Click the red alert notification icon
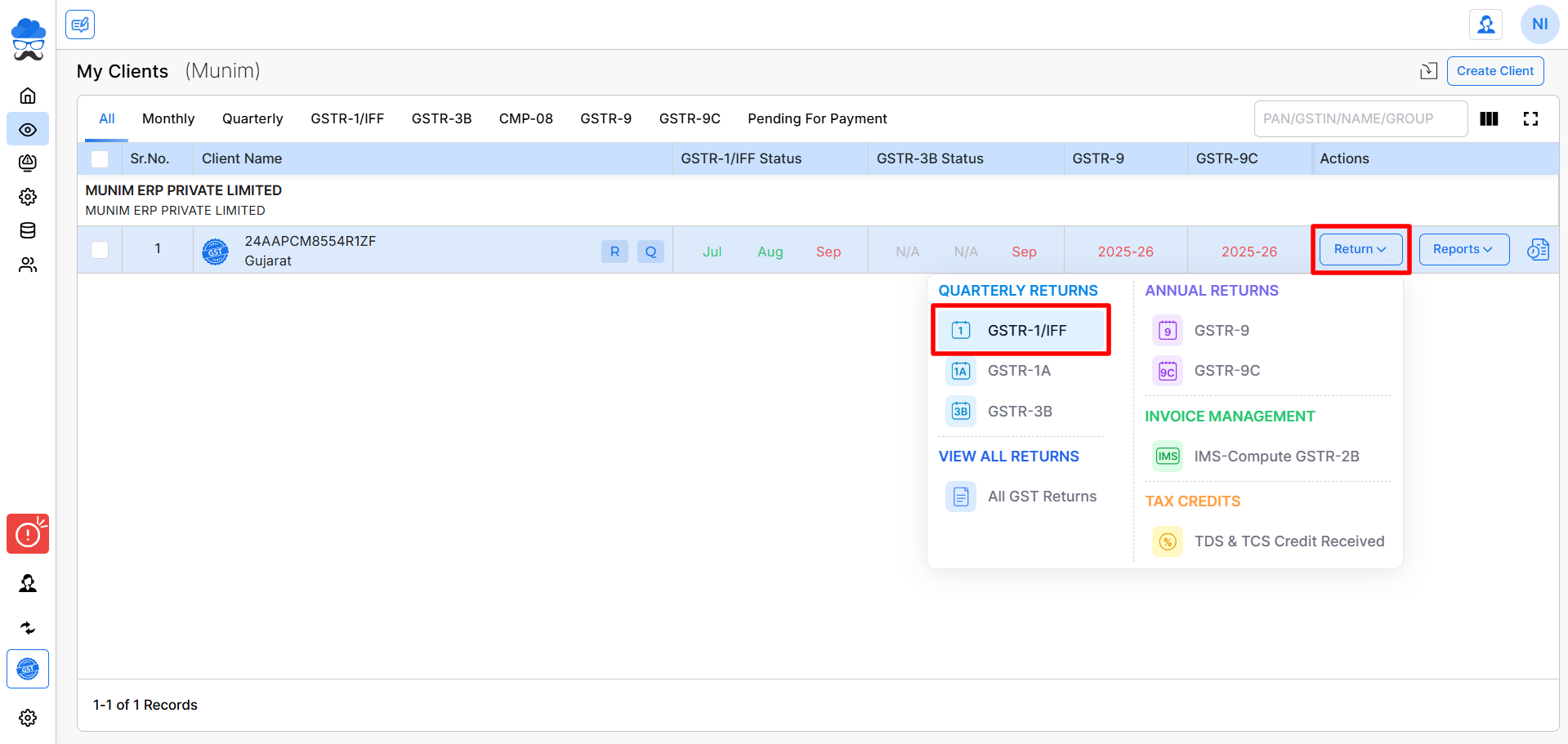 (28, 534)
